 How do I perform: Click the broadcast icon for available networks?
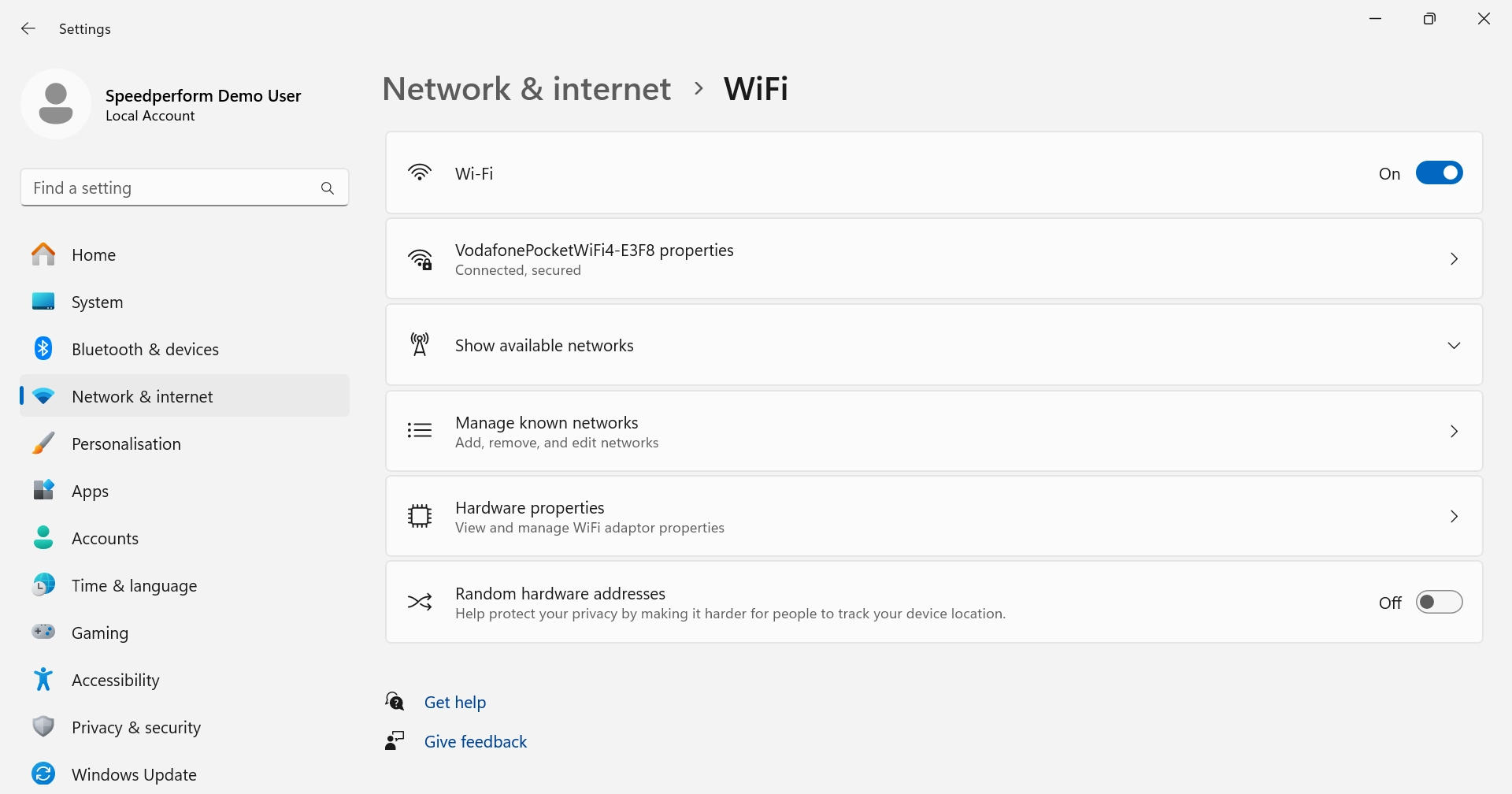(420, 344)
